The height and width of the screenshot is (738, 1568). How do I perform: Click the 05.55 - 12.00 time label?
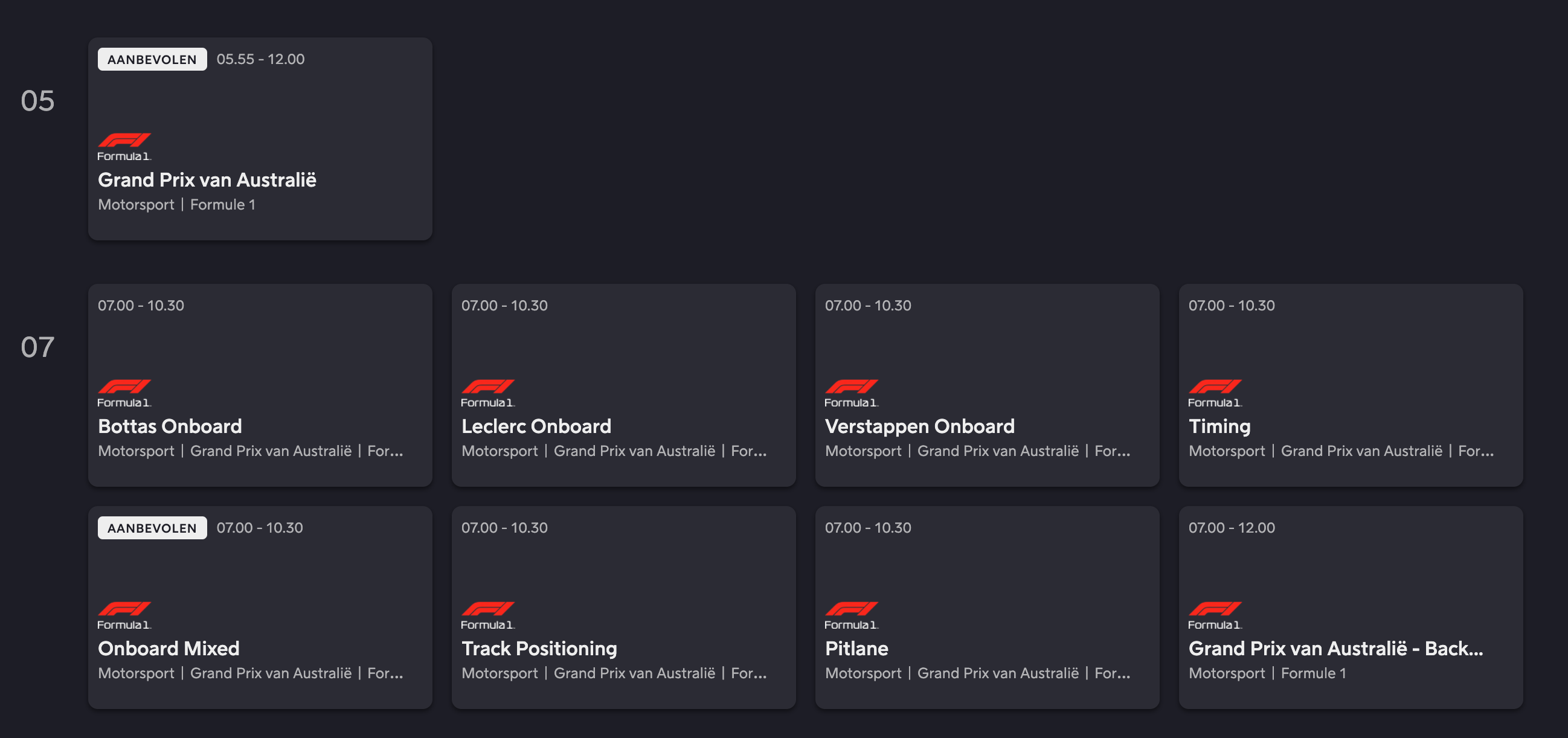pyautogui.click(x=260, y=59)
